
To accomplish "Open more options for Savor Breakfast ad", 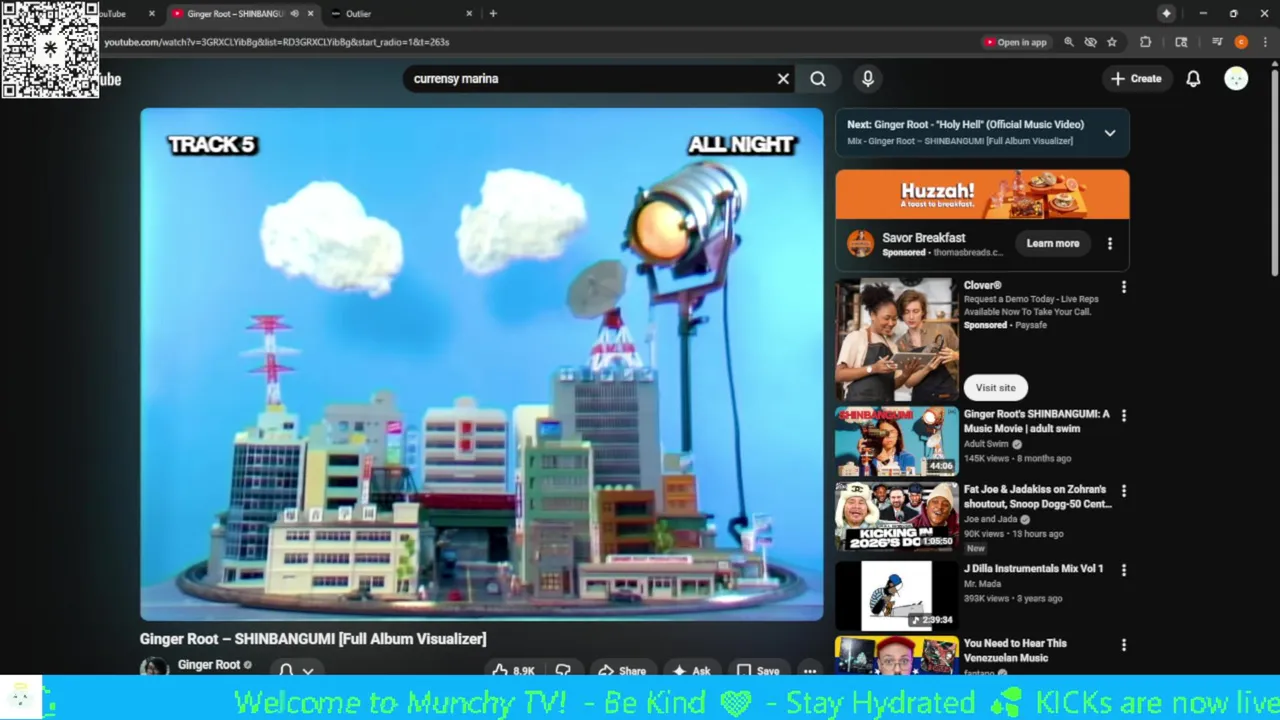I will [1110, 243].
